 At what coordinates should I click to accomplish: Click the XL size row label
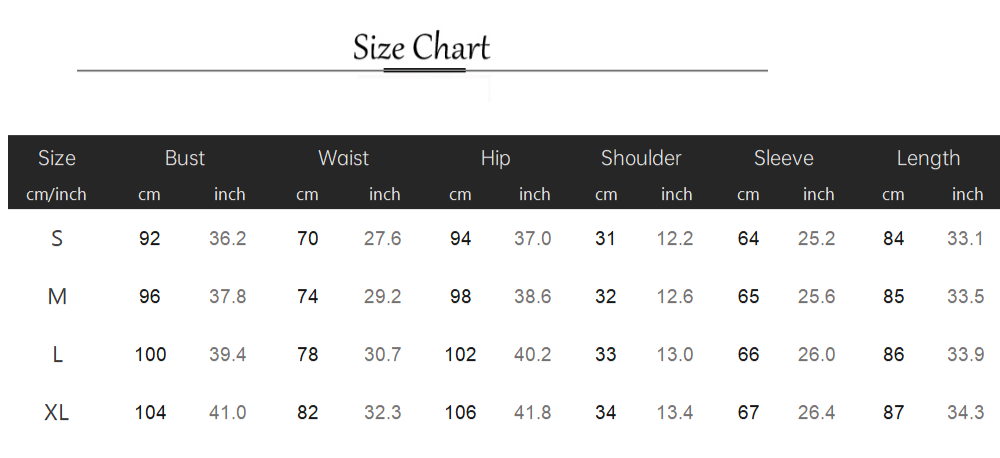click(57, 412)
